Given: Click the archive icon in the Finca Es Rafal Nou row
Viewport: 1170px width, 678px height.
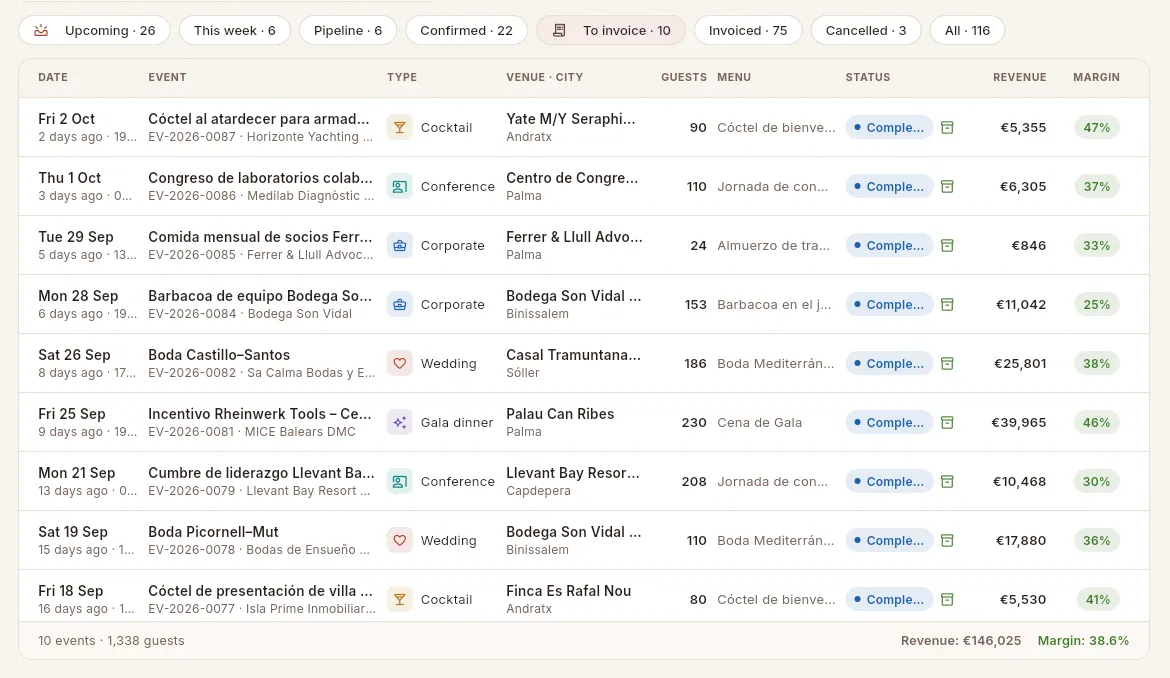Looking at the screenshot, I should click(947, 599).
